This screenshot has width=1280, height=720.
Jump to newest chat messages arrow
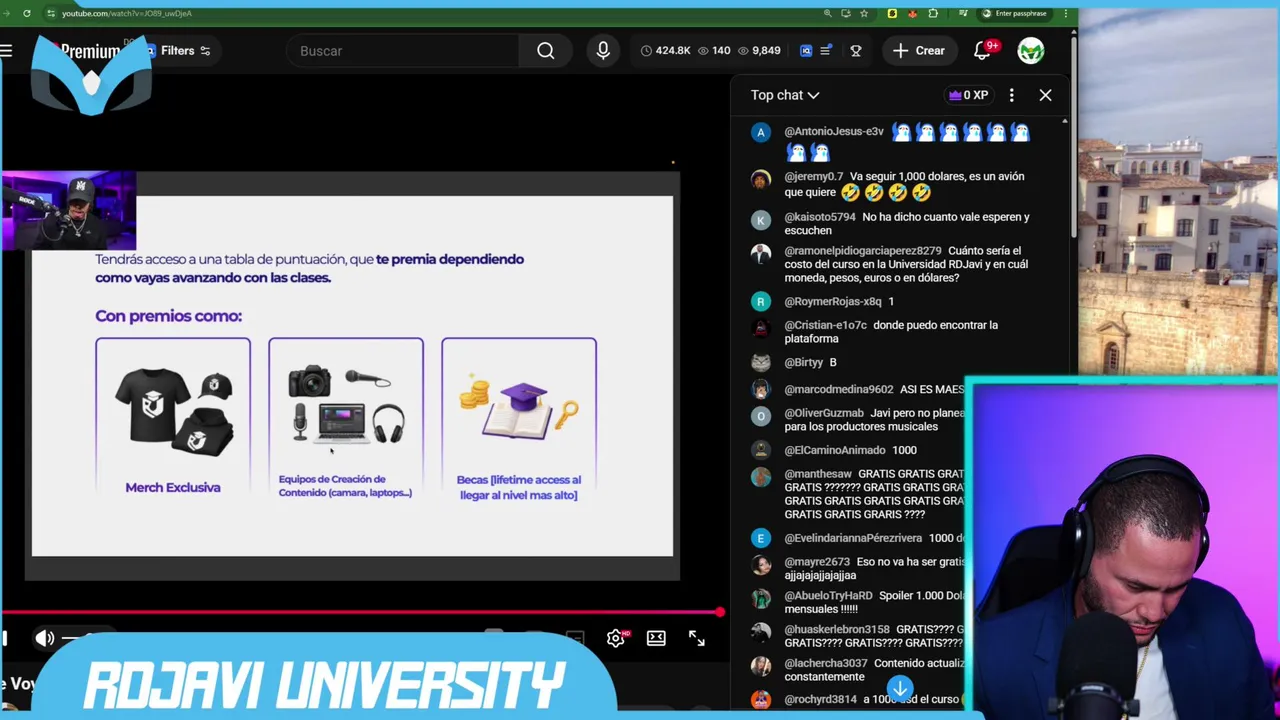coord(900,688)
